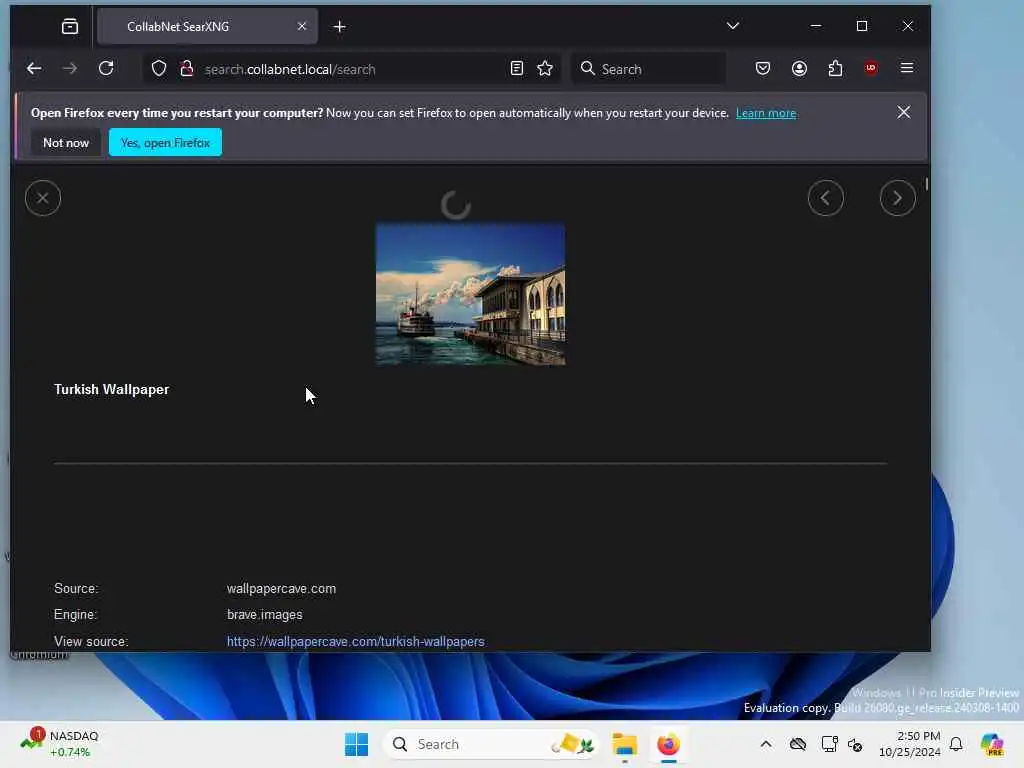Click the Firefox Search box

coord(648,69)
